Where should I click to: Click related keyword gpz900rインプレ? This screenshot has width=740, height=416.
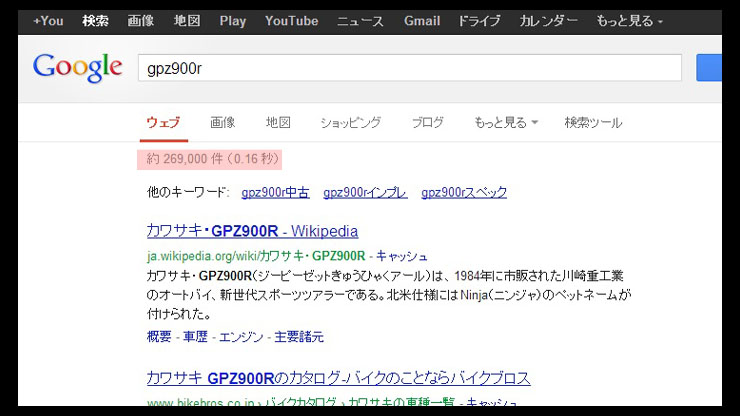tap(365, 193)
